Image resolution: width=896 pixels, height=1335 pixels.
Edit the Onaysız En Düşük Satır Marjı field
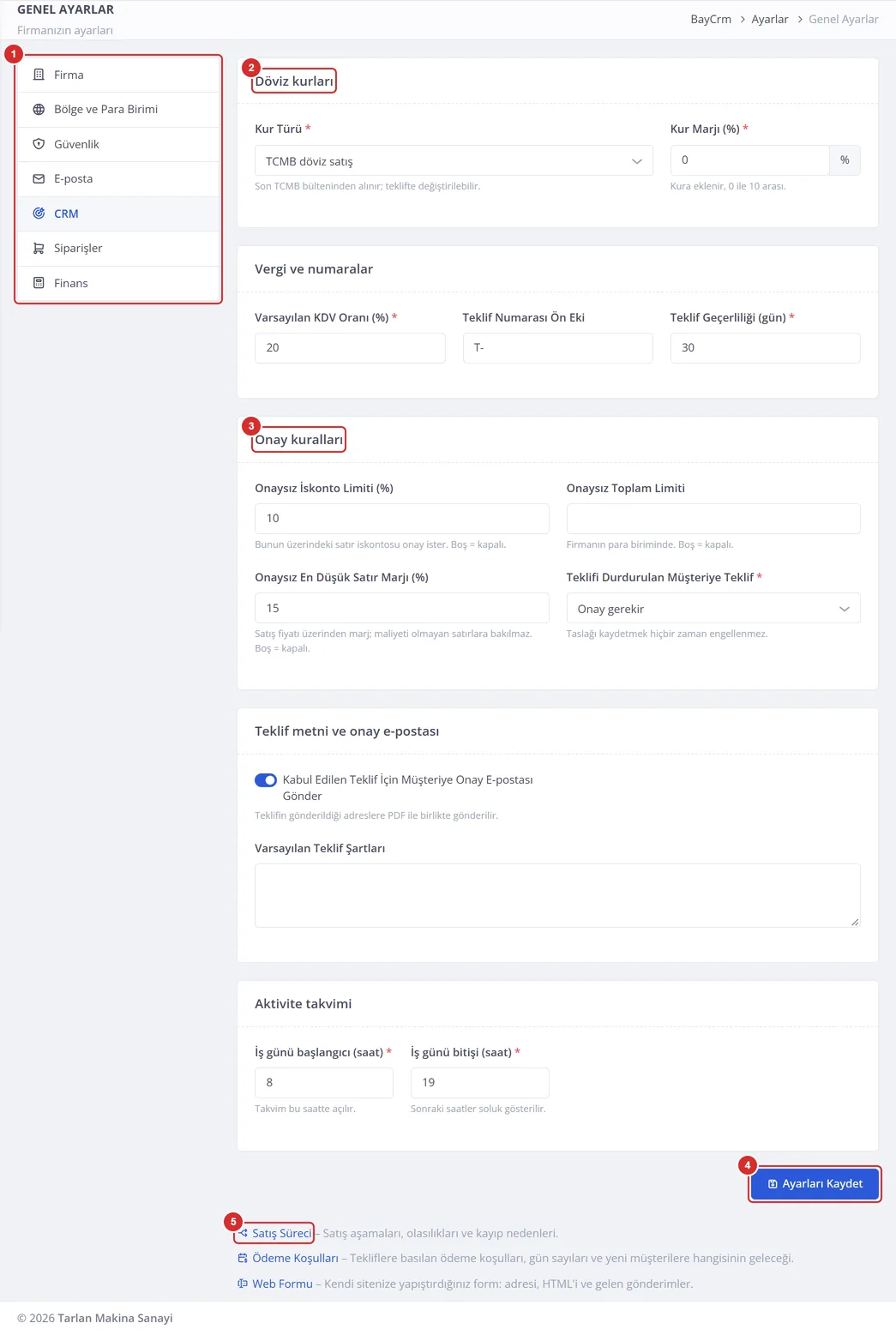point(402,608)
